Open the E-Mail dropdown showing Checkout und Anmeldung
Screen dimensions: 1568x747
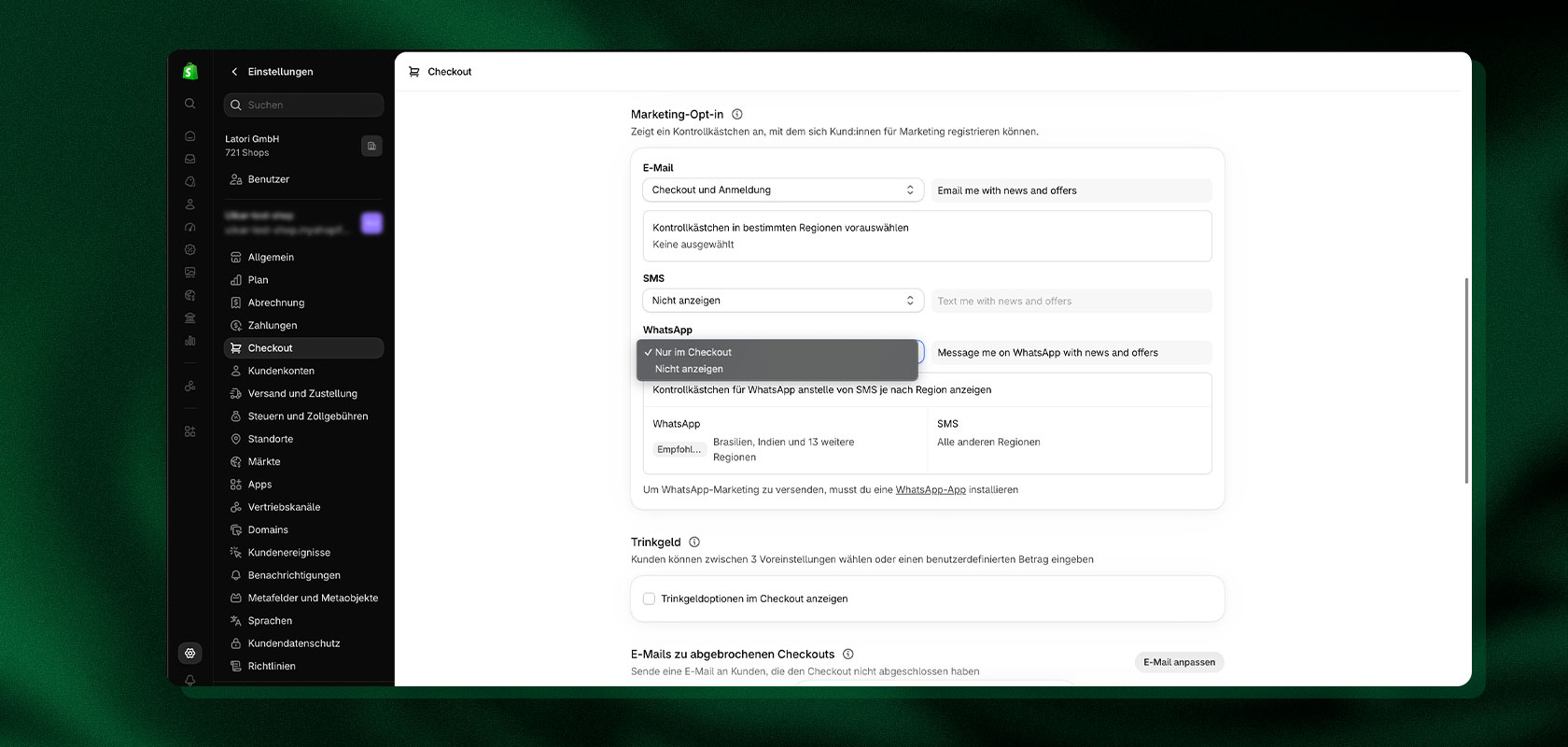click(x=783, y=190)
